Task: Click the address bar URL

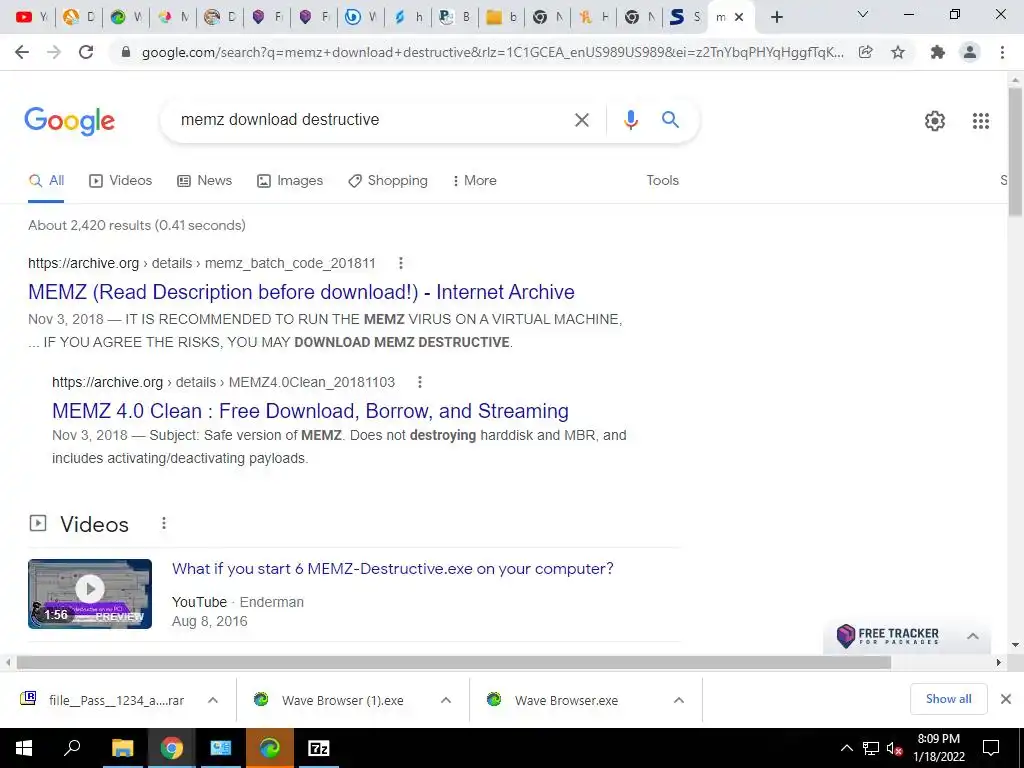Action: [x=492, y=52]
